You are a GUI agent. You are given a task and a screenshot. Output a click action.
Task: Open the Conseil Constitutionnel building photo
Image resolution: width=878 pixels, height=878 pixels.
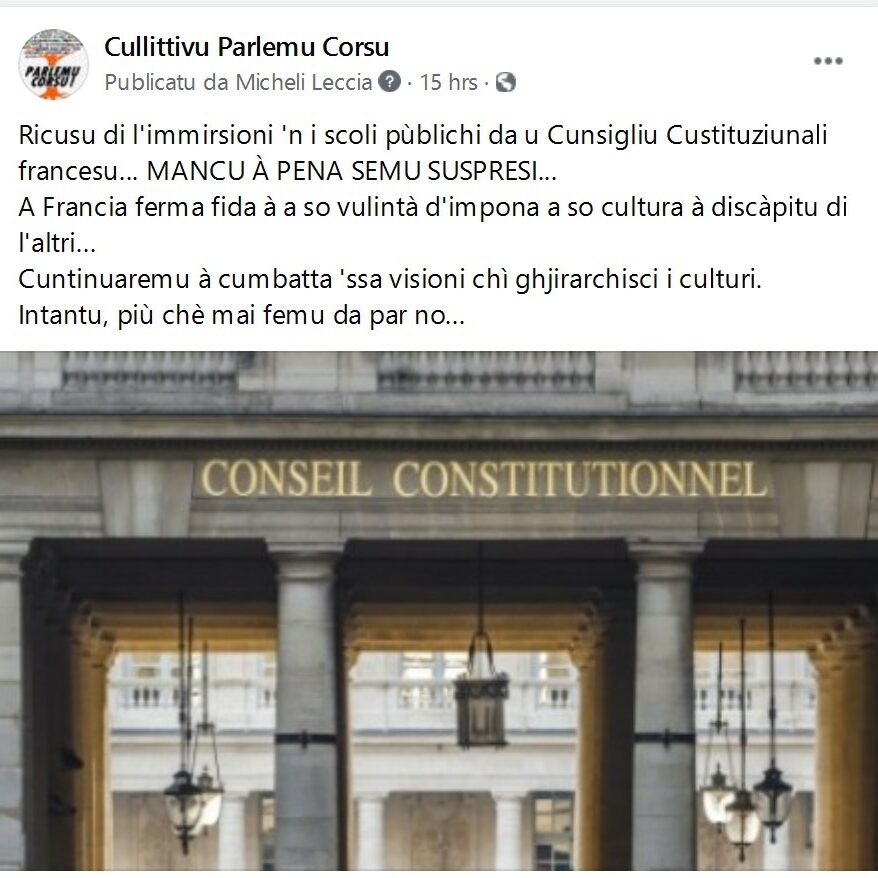click(439, 610)
